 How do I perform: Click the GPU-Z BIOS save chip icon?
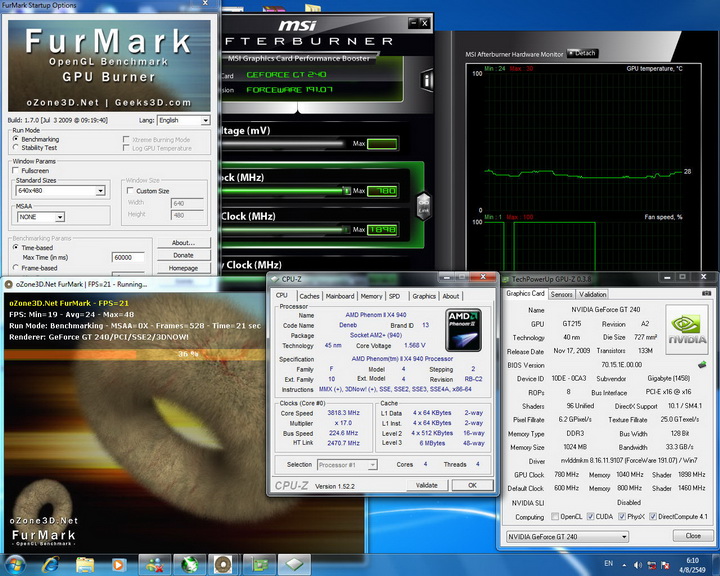pyautogui.click(x=702, y=365)
